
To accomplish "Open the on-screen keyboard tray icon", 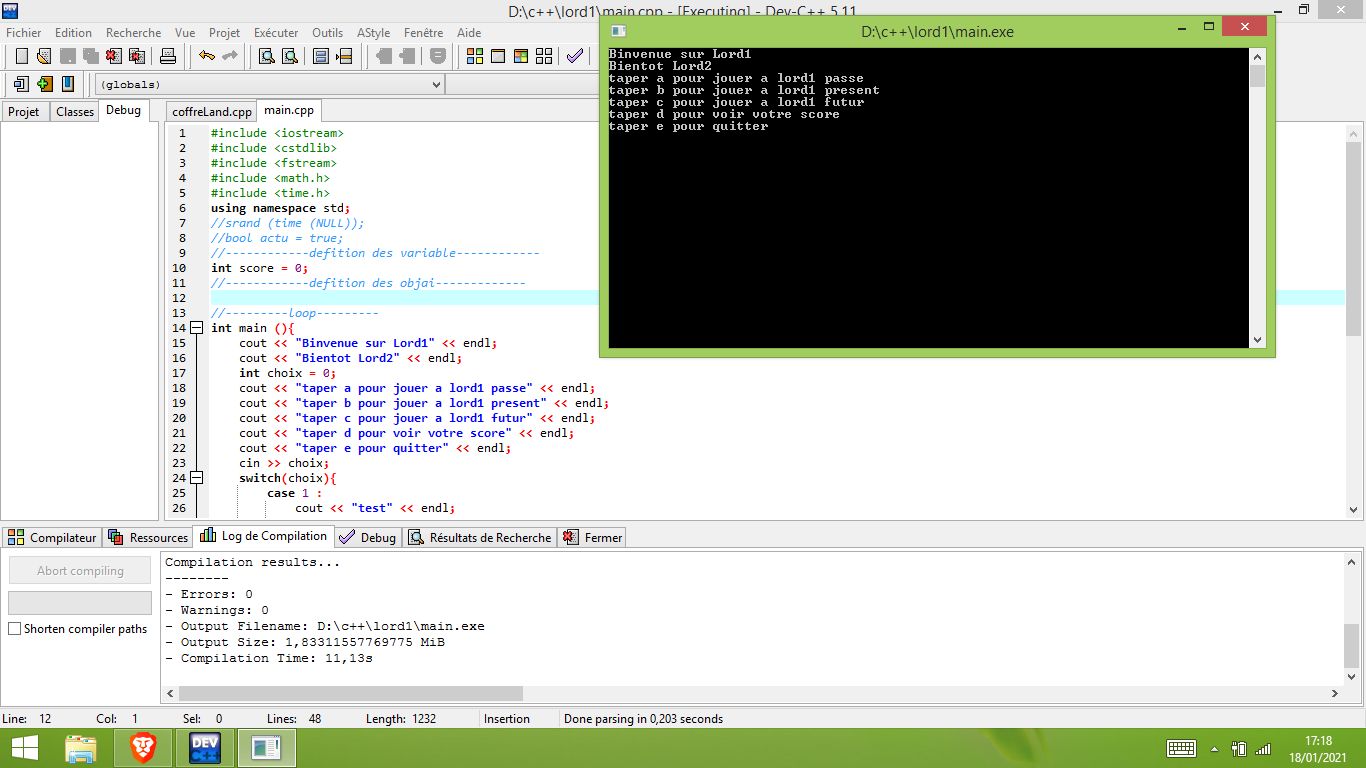I will (1181, 748).
